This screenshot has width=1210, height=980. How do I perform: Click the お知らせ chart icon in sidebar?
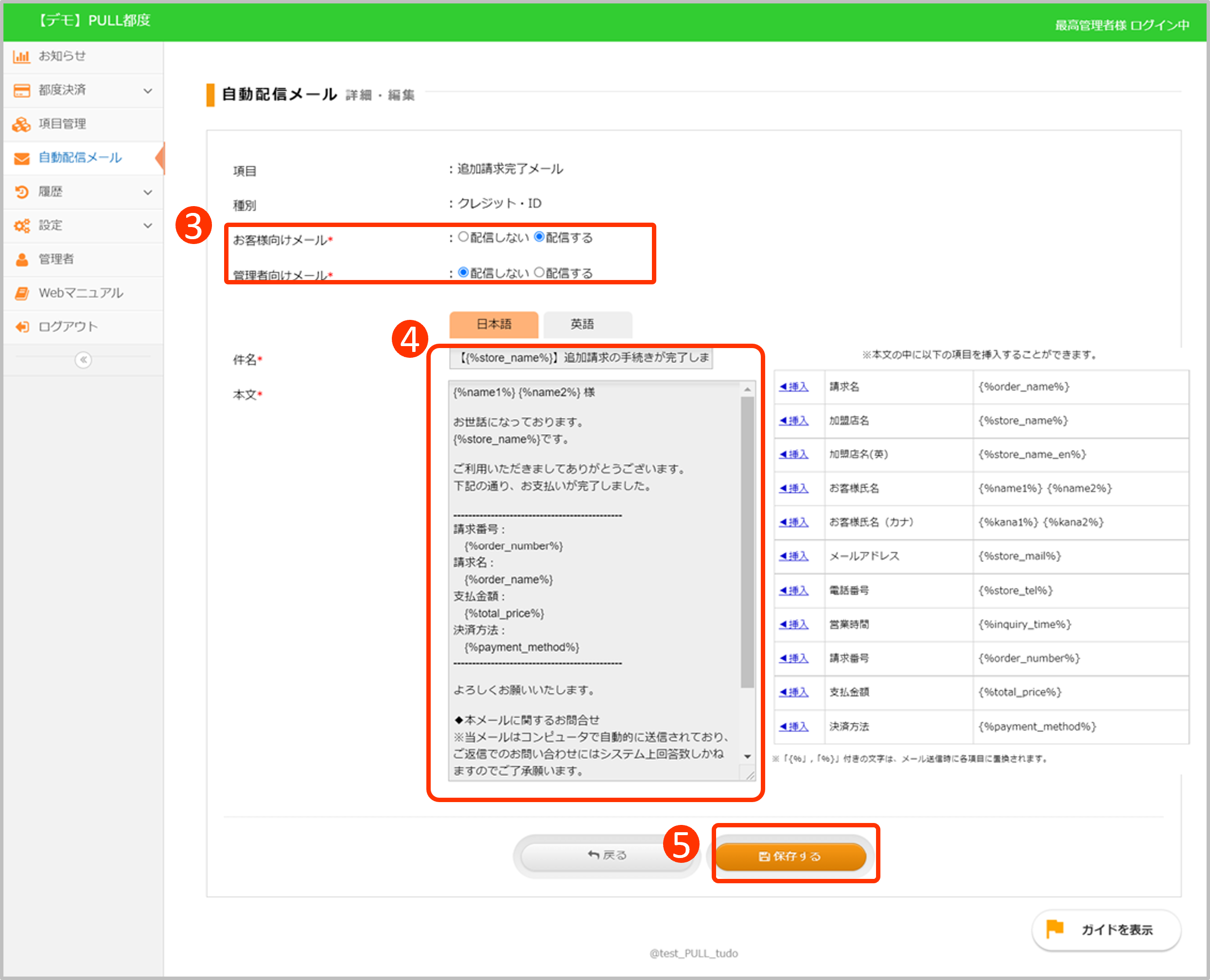pyautogui.click(x=21, y=56)
